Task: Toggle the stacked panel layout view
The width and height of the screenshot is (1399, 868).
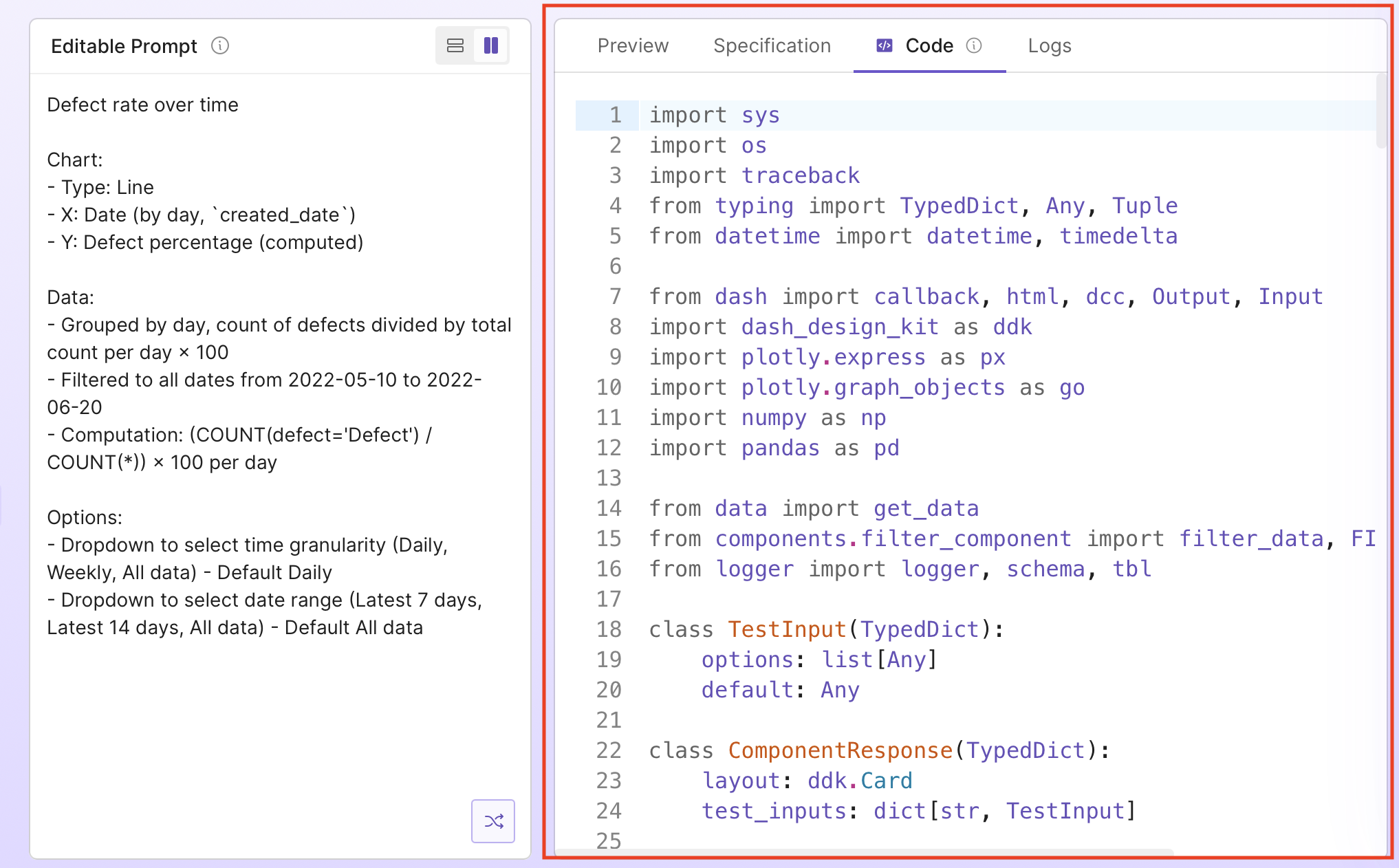Action: tap(455, 45)
